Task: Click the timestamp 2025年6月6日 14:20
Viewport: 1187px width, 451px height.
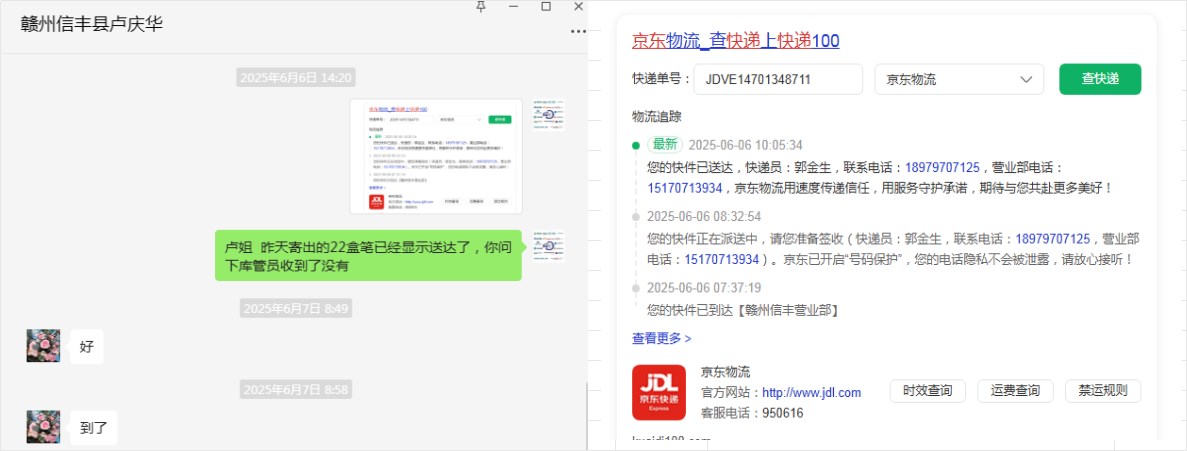Action: tap(296, 77)
